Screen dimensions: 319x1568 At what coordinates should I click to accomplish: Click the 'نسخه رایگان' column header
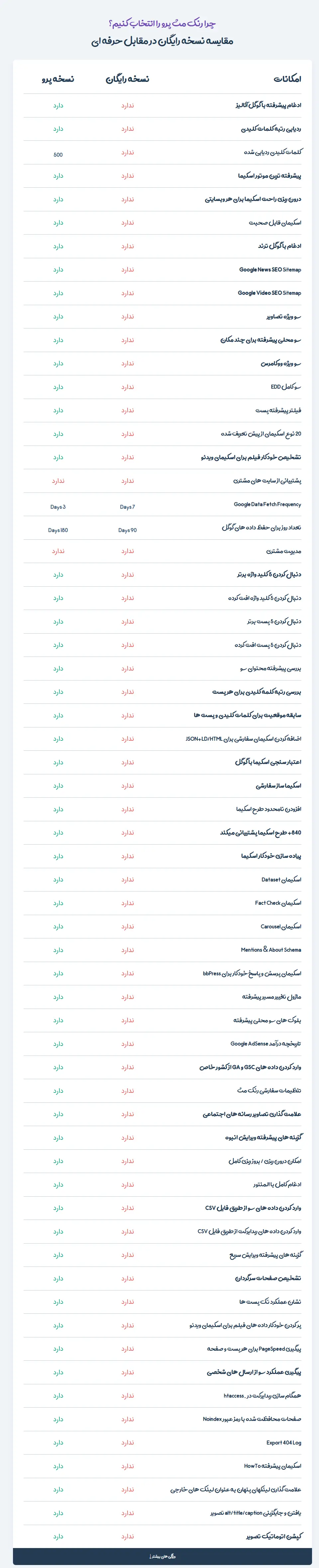(128, 79)
